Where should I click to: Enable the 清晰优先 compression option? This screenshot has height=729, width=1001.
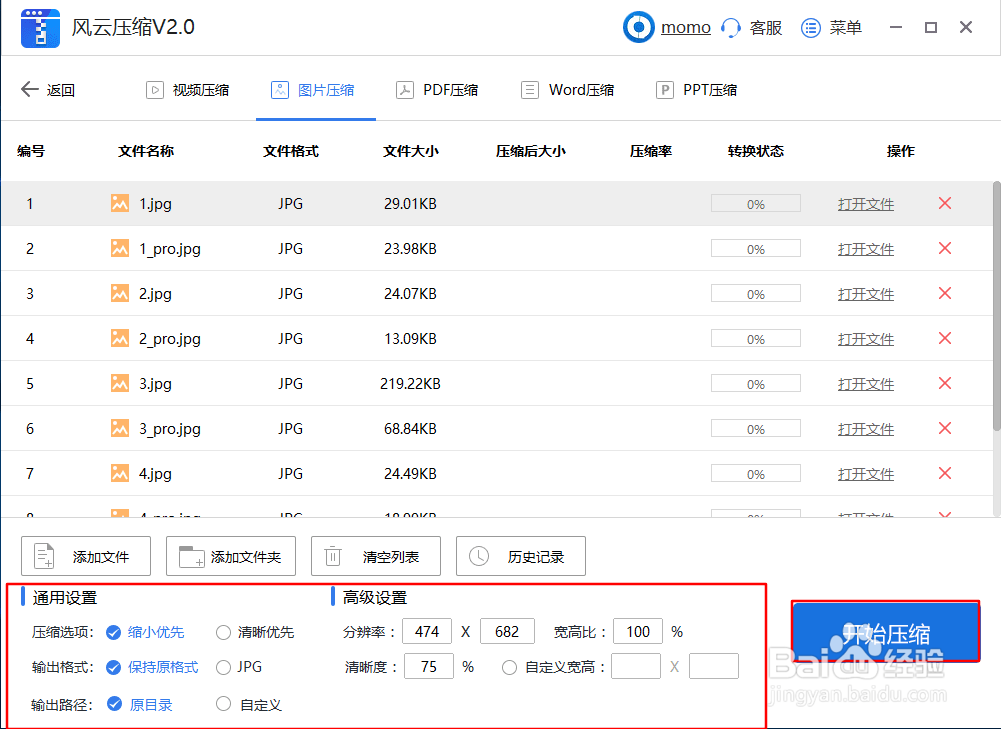coord(222,631)
